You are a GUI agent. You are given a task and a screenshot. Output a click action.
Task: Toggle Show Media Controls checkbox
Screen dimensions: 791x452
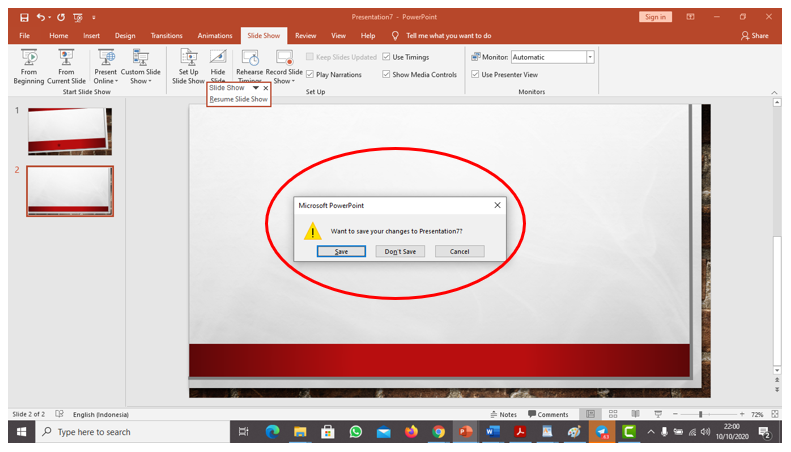pyautogui.click(x=386, y=75)
